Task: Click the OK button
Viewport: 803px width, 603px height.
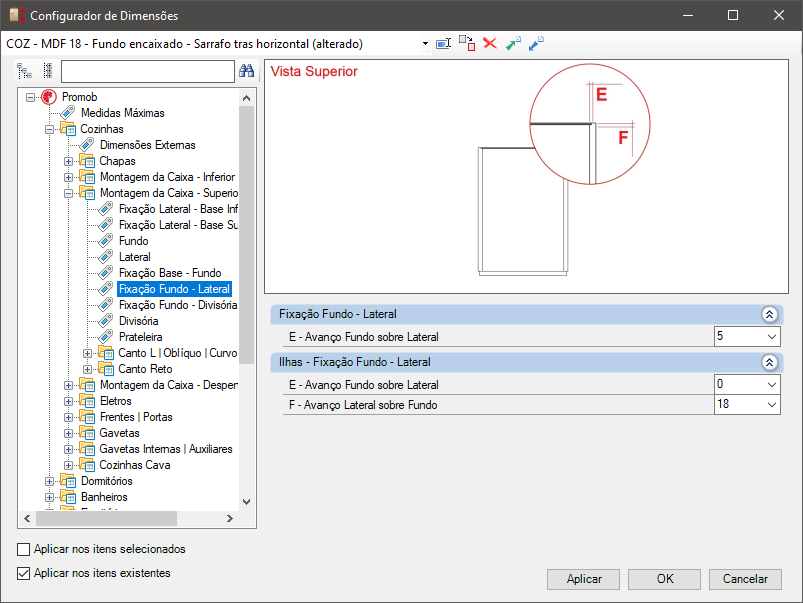Action: (x=664, y=579)
